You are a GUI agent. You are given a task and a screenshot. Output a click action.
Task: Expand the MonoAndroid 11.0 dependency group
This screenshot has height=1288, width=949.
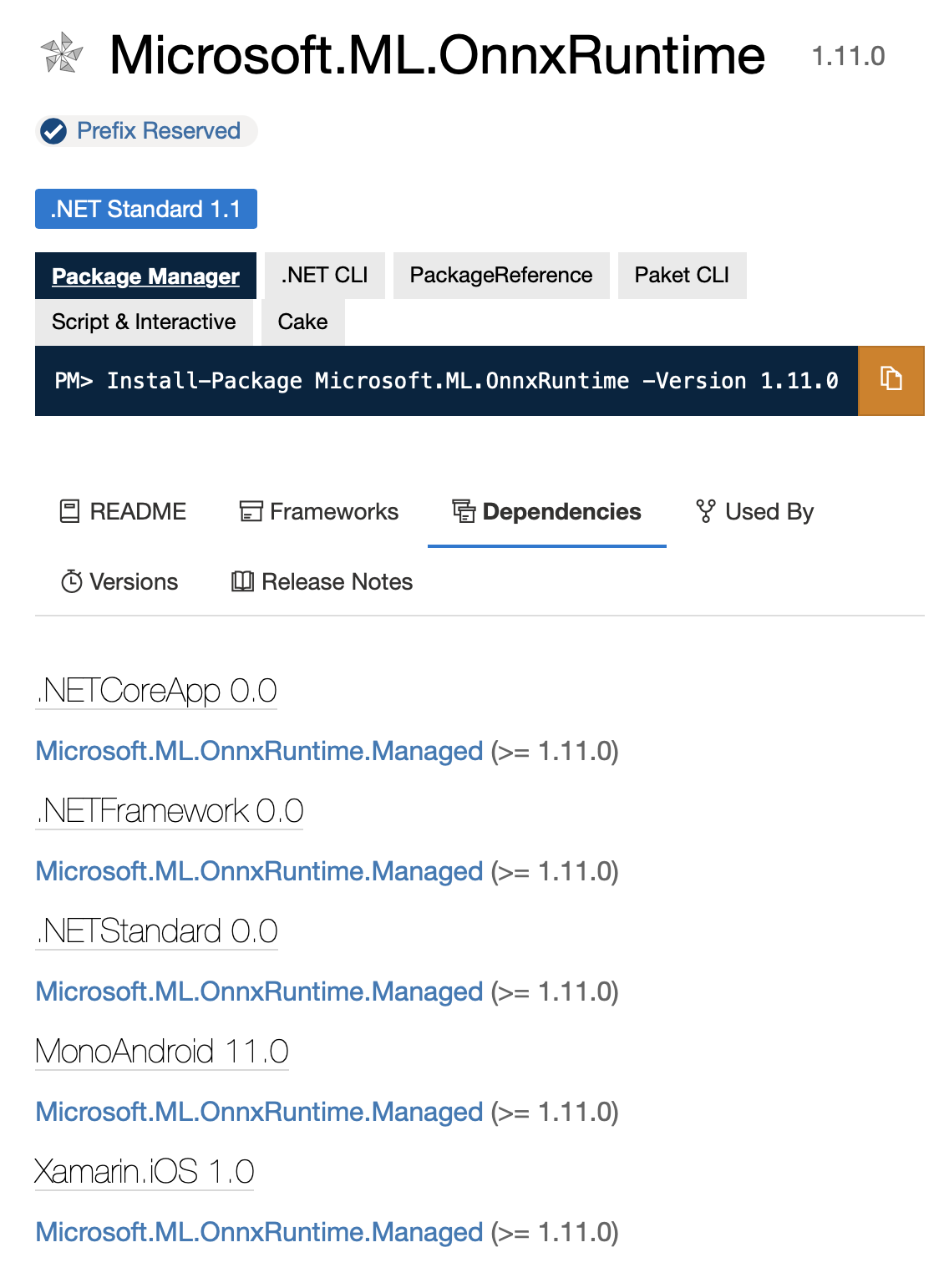click(160, 1051)
